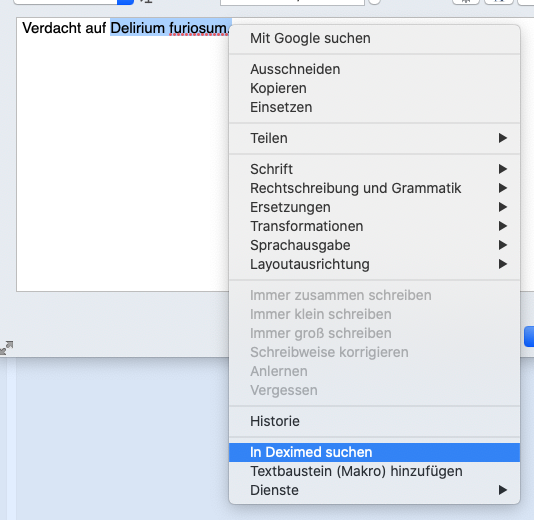Choose 'Textbaustein (Makro) hinzufügen'
This screenshot has width=534, height=520.
(x=374, y=471)
